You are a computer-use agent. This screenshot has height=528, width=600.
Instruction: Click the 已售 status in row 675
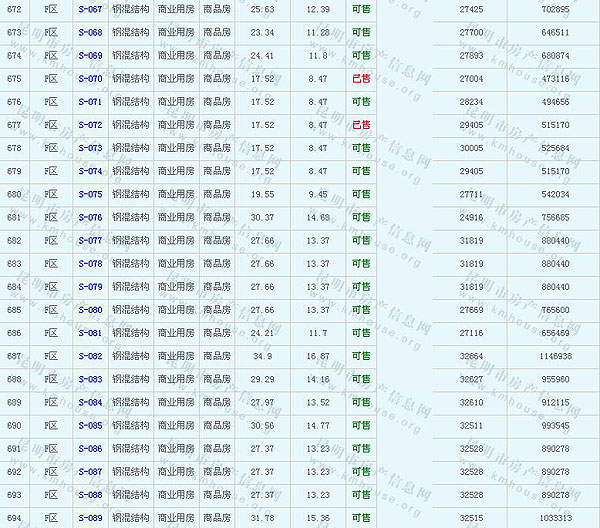[x=361, y=78]
